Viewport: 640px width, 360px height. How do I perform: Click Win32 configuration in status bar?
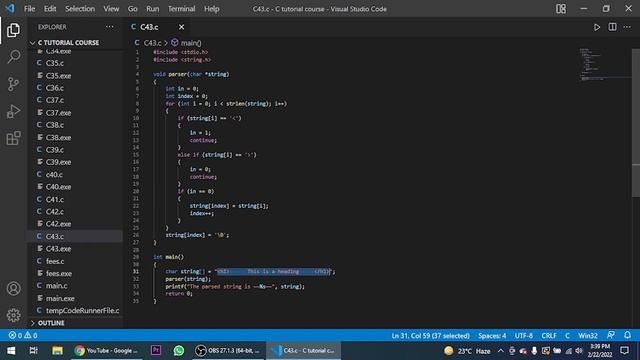click(588, 336)
